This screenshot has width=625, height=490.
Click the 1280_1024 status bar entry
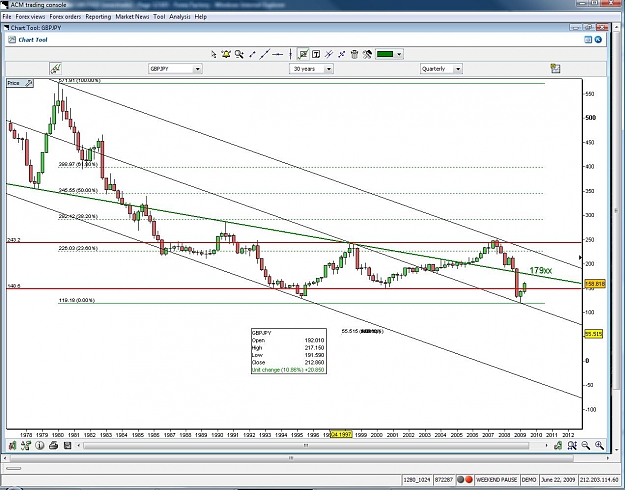click(417, 480)
